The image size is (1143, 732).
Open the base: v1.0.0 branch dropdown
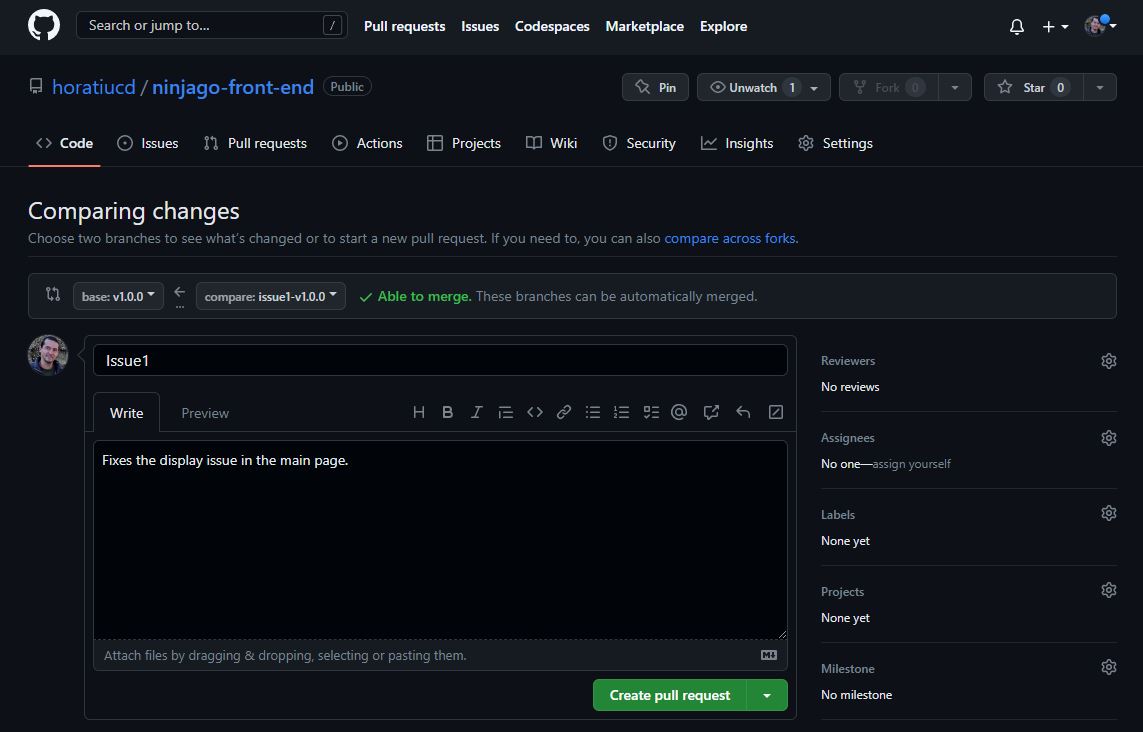point(118,296)
